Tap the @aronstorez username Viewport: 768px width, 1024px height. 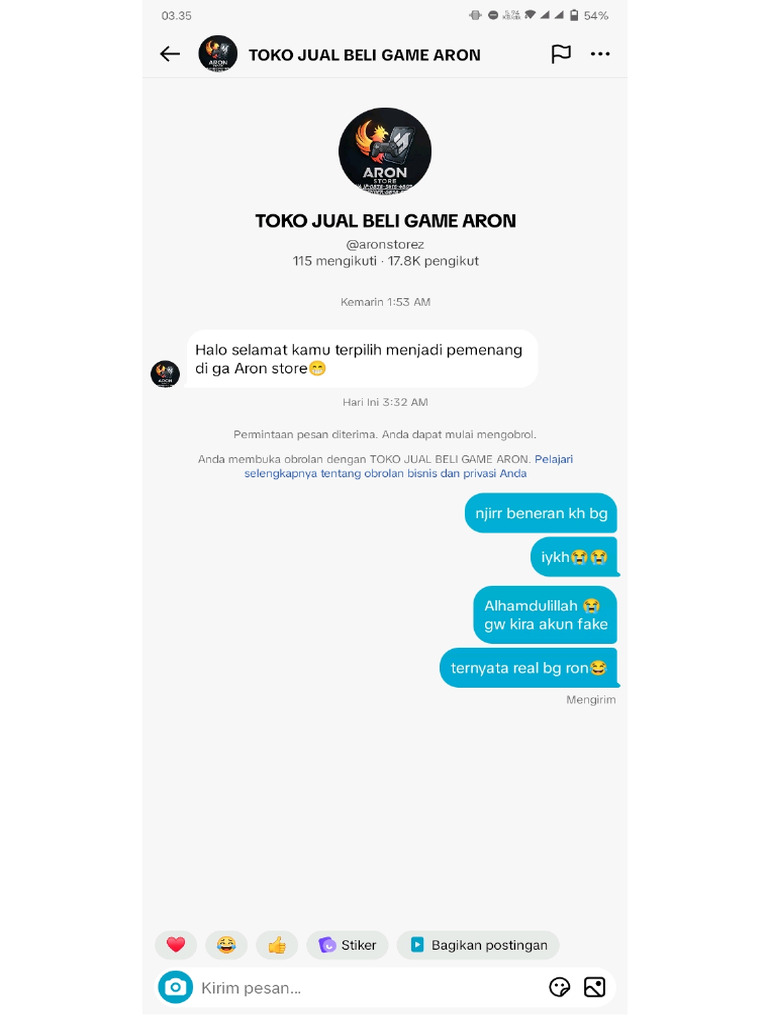pos(385,244)
